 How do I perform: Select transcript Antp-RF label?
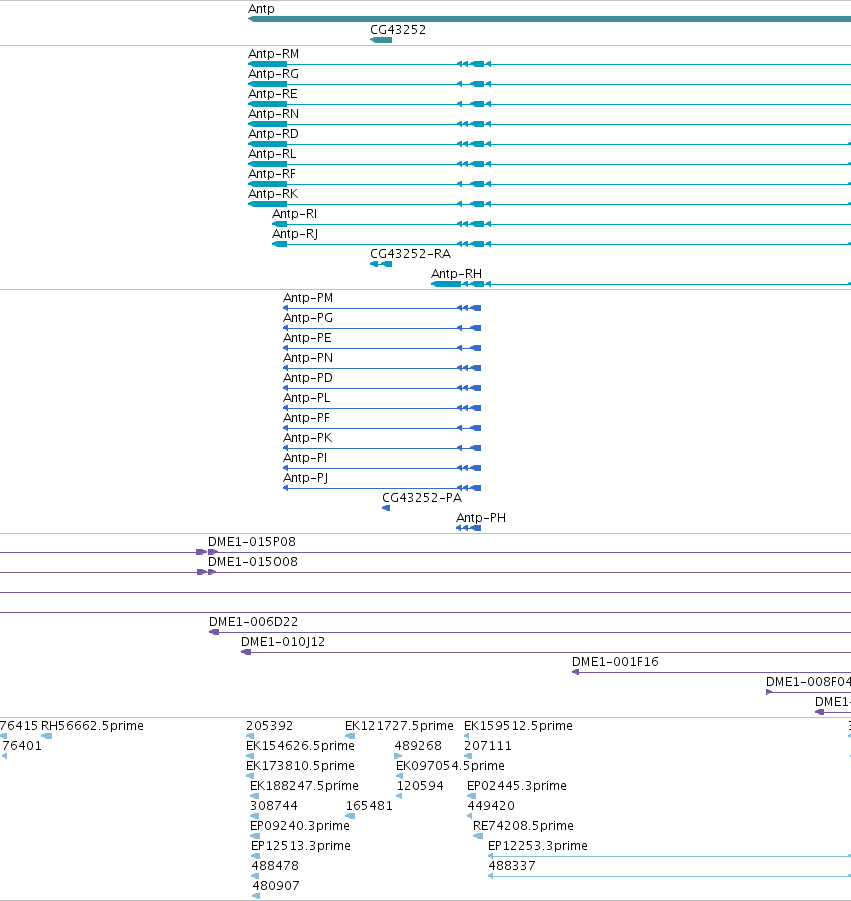[271, 174]
